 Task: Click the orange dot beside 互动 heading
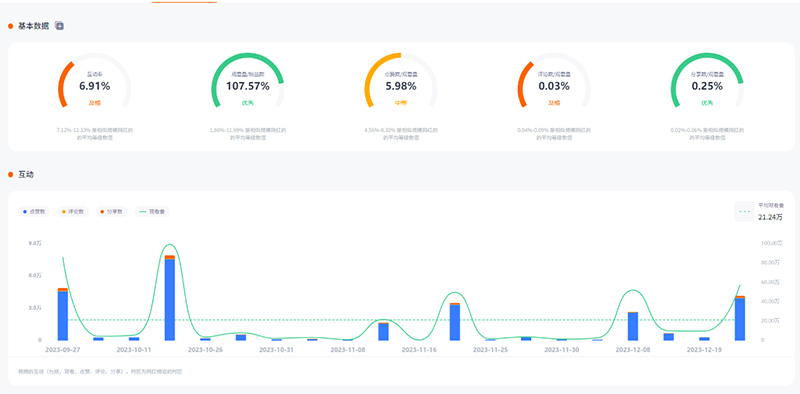pyautogui.click(x=10, y=175)
